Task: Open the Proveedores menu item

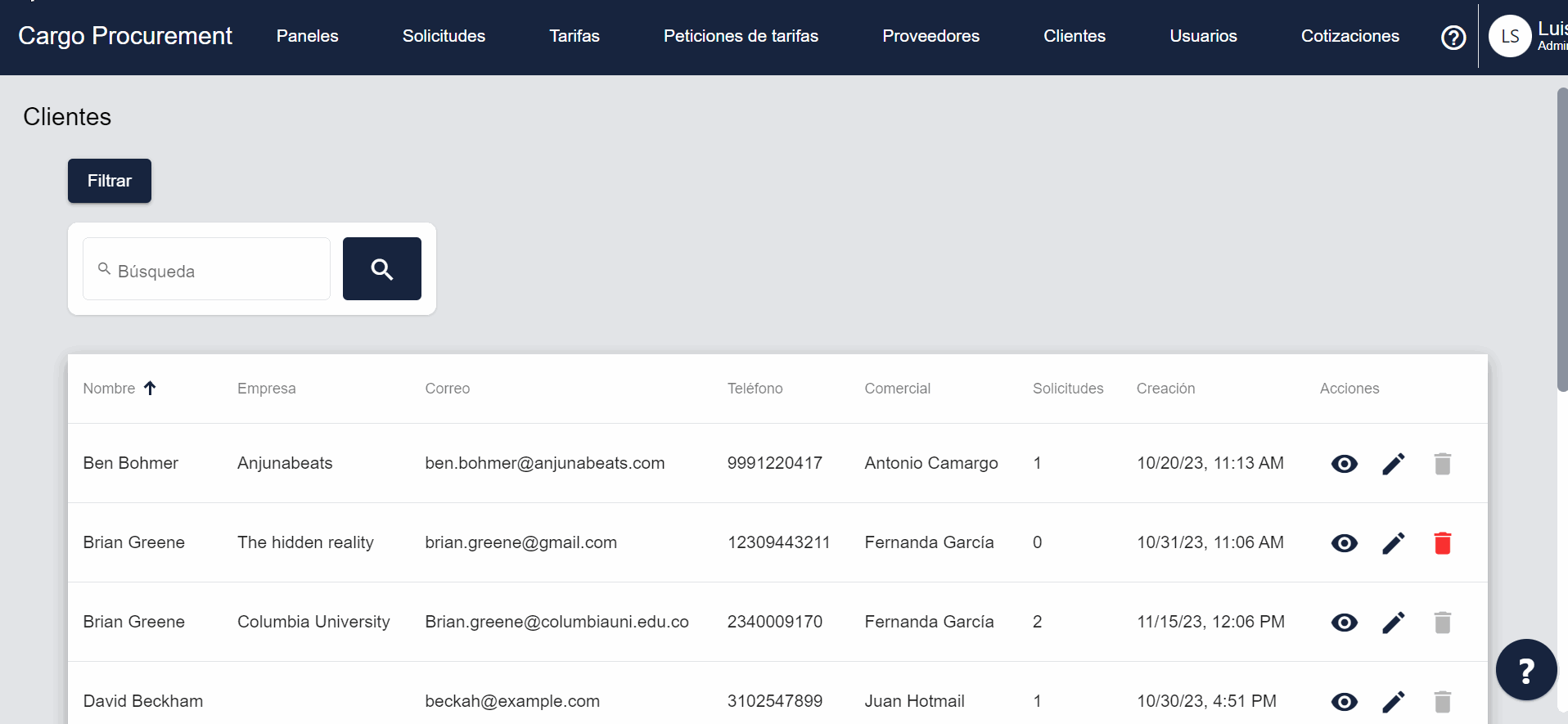Action: 930,36
